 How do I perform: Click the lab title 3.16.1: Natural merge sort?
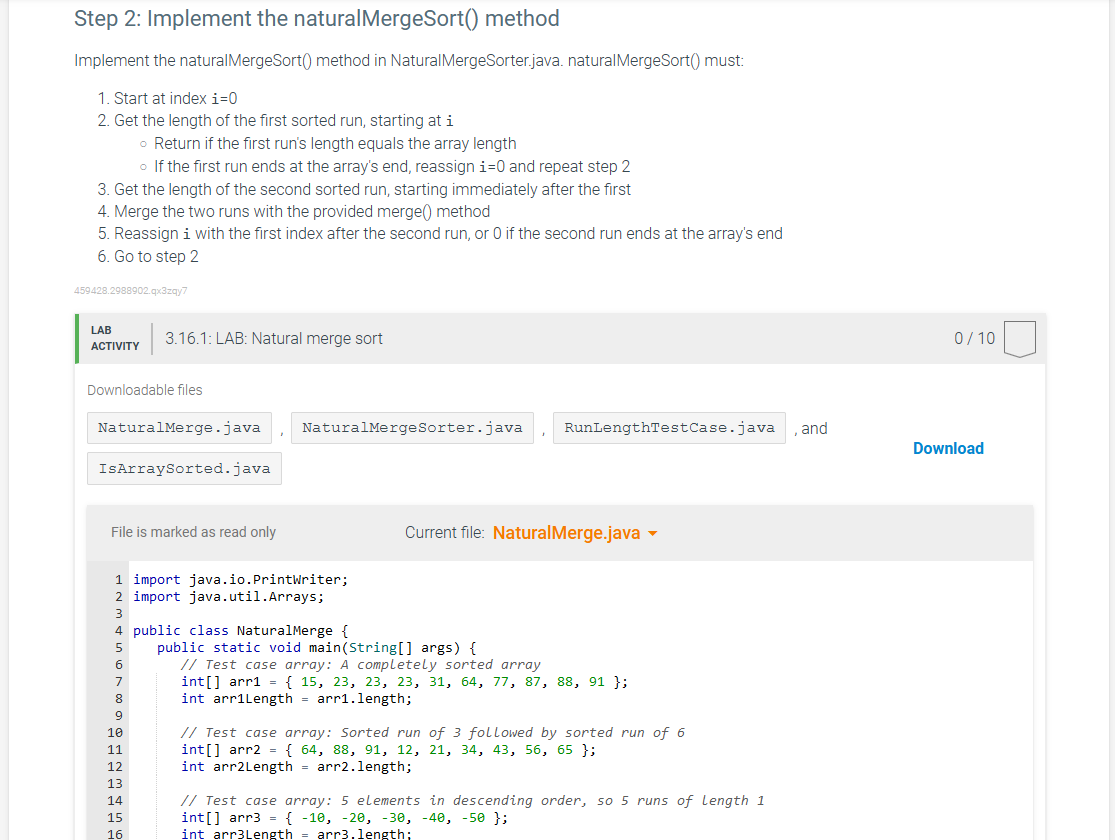[272, 338]
